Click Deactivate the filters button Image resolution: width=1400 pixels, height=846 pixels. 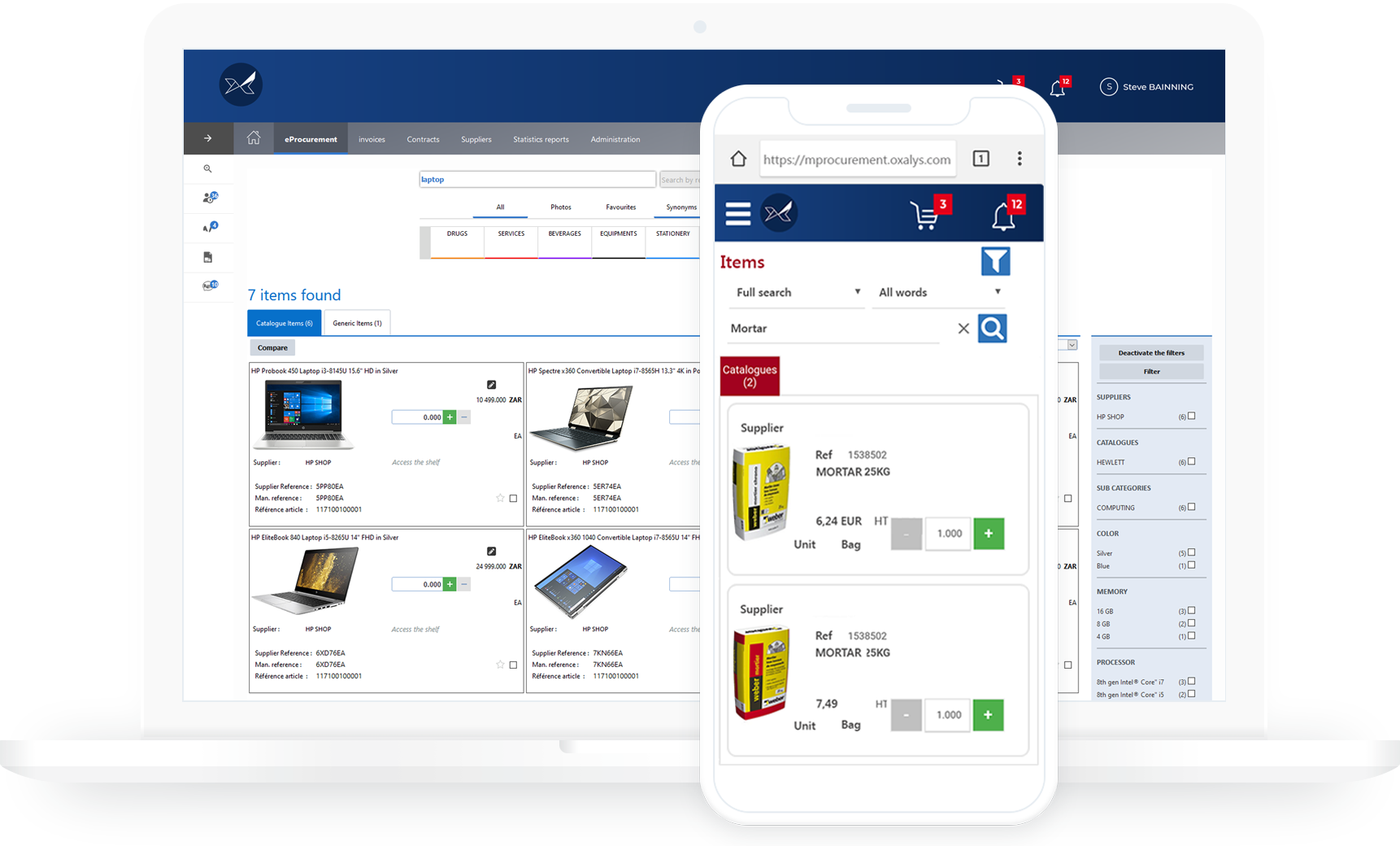tap(1151, 353)
